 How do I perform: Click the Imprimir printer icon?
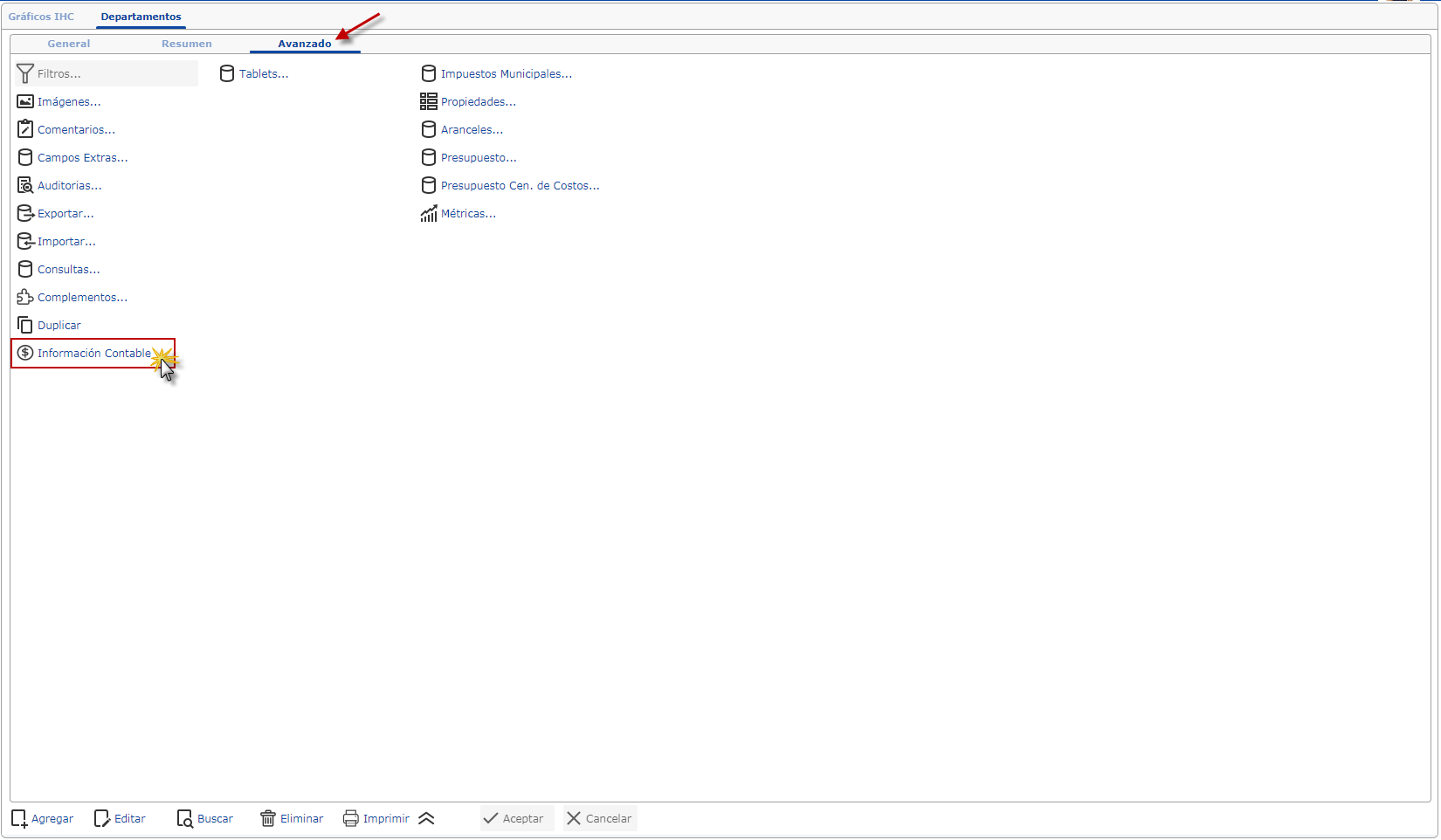click(x=351, y=819)
